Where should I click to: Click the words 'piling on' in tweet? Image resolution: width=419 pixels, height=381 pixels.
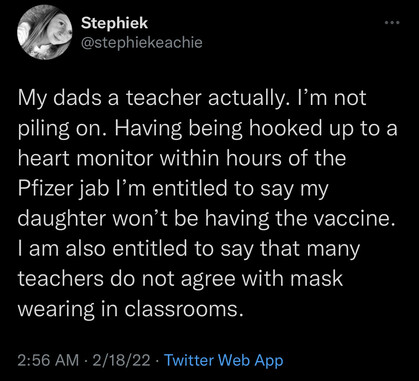pyautogui.click(x=59, y=130)
